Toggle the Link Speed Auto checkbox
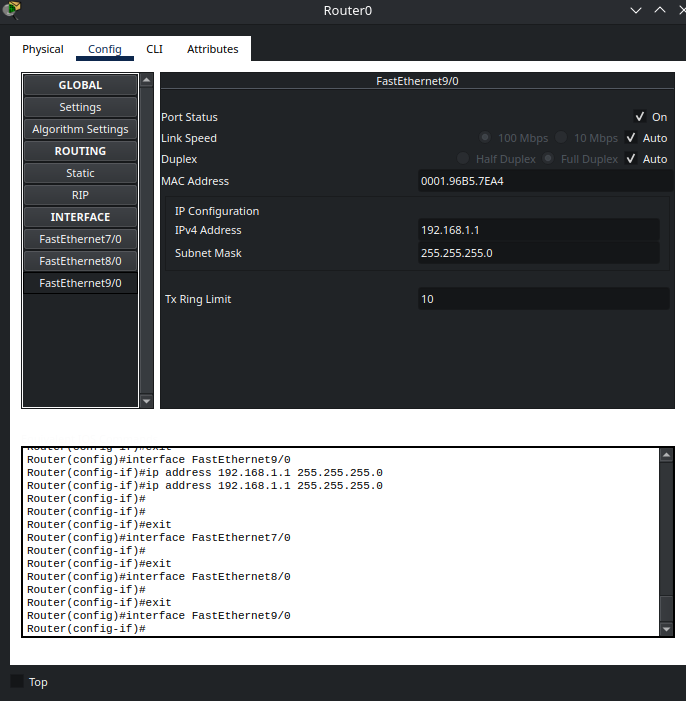The image size is (686, 701). [631, 138]
